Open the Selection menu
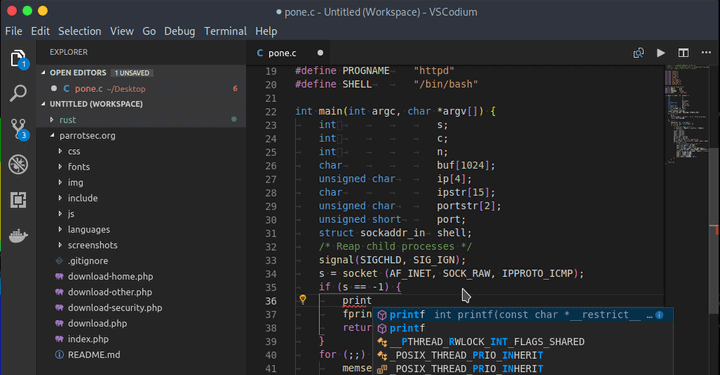 tap(79, 31)
